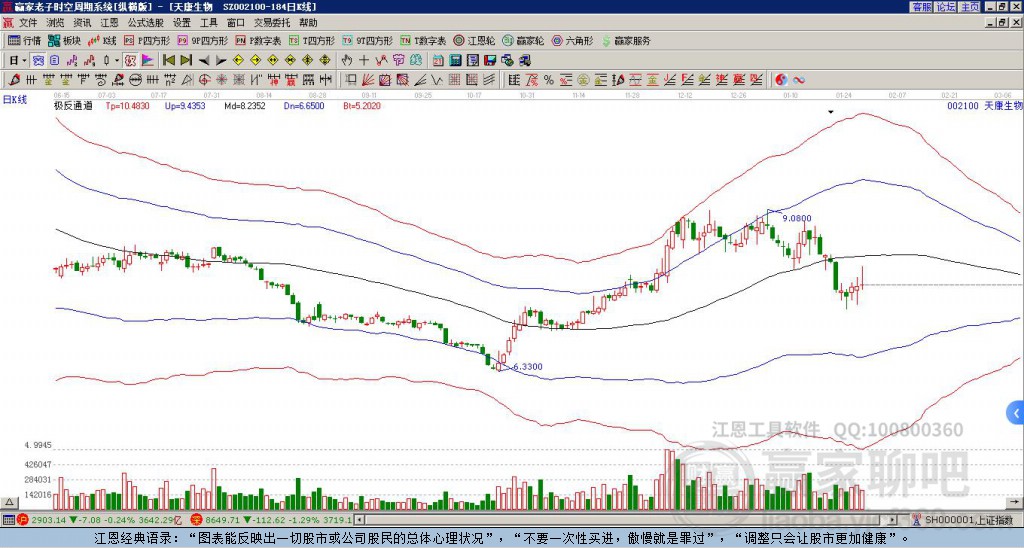Click the 2903.14 index value in status bar

pyautogui.click(x=49, y=520)
